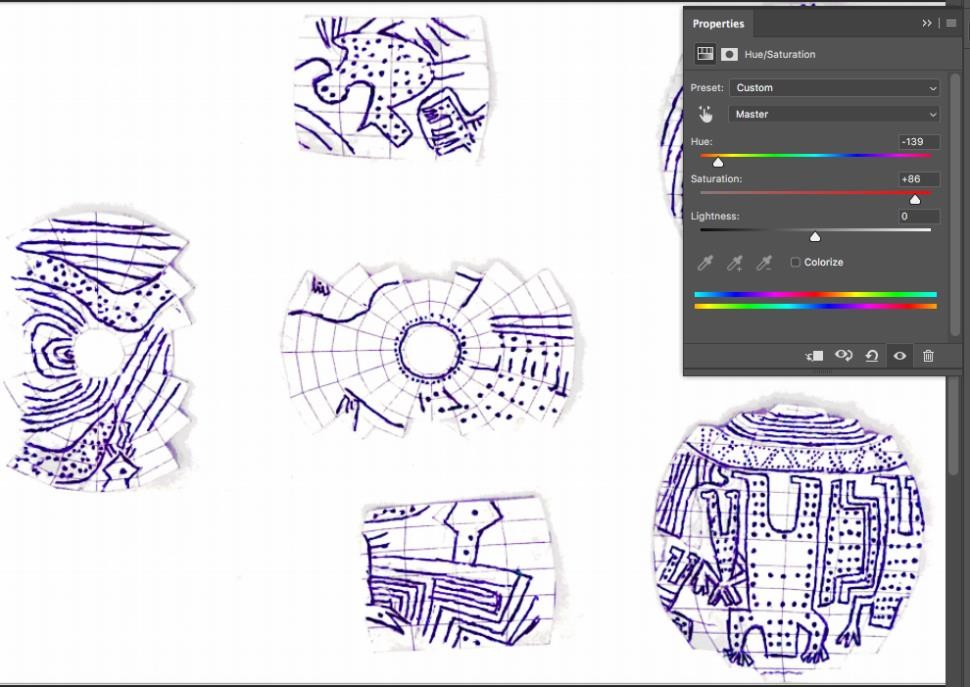View previous state of adjustment
Screen dimensions: 970x687
pyautogui.click(x=843, y=356)
